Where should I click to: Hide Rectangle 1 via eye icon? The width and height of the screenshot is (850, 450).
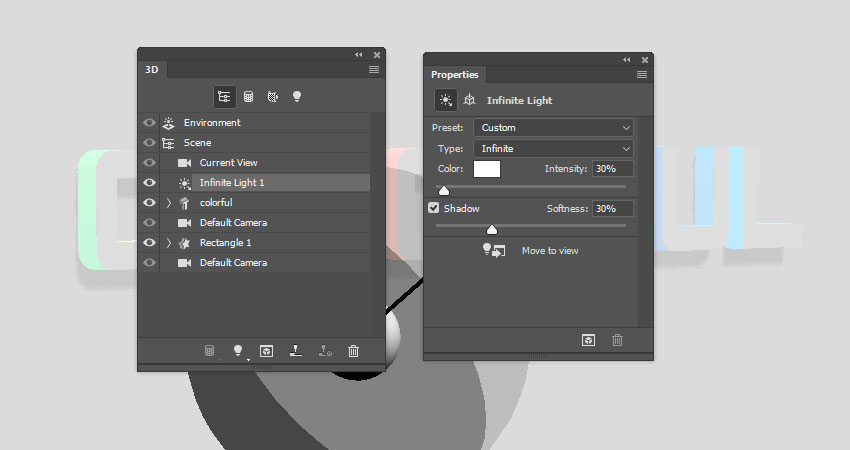click(x=149, y=243)
